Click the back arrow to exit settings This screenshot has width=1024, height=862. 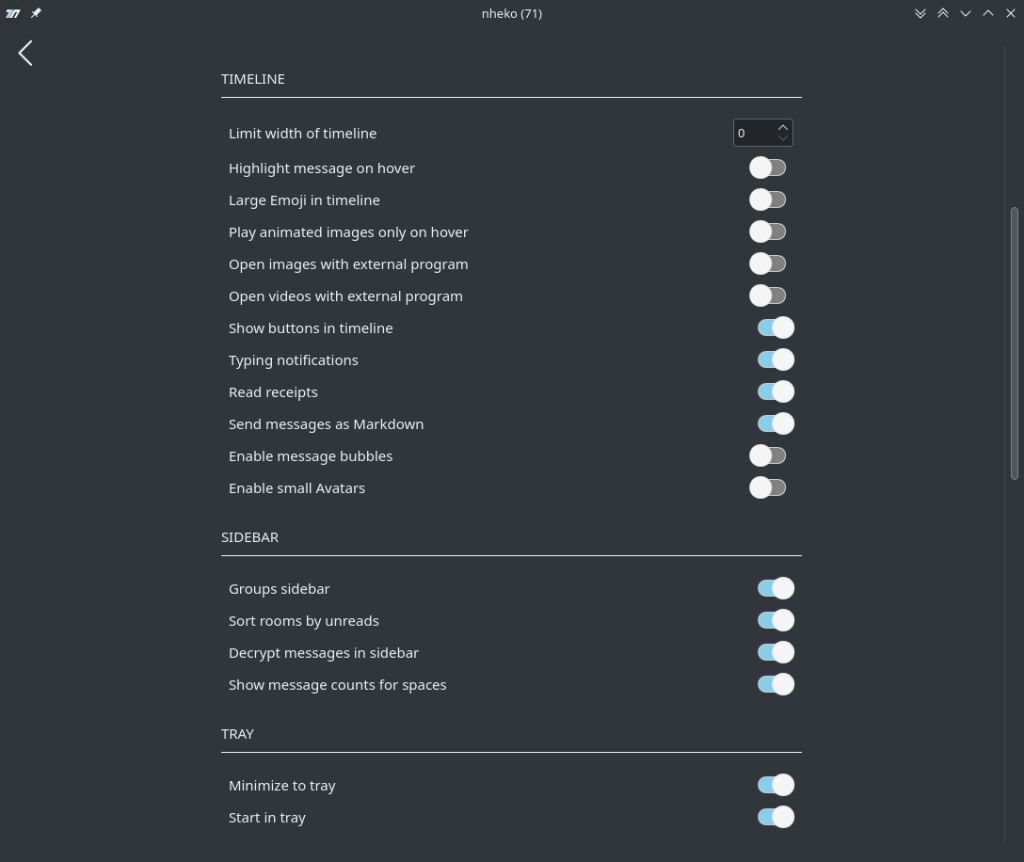point(25,53)
